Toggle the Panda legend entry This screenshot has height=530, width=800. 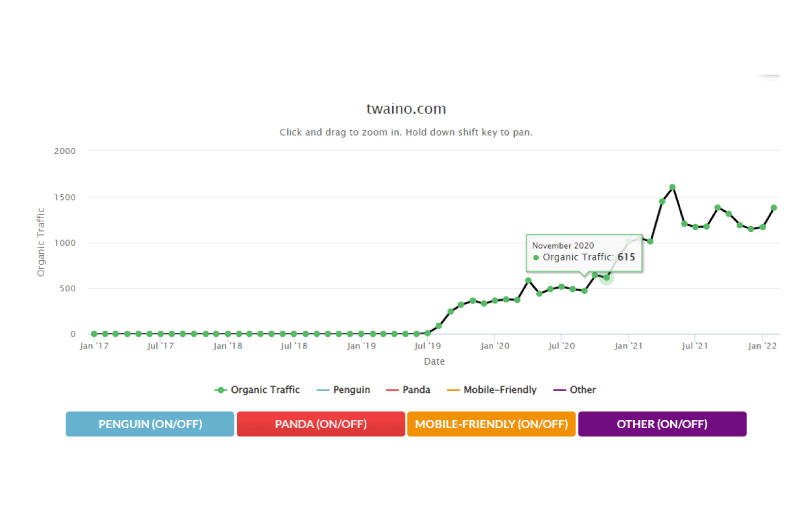point(408,390)
